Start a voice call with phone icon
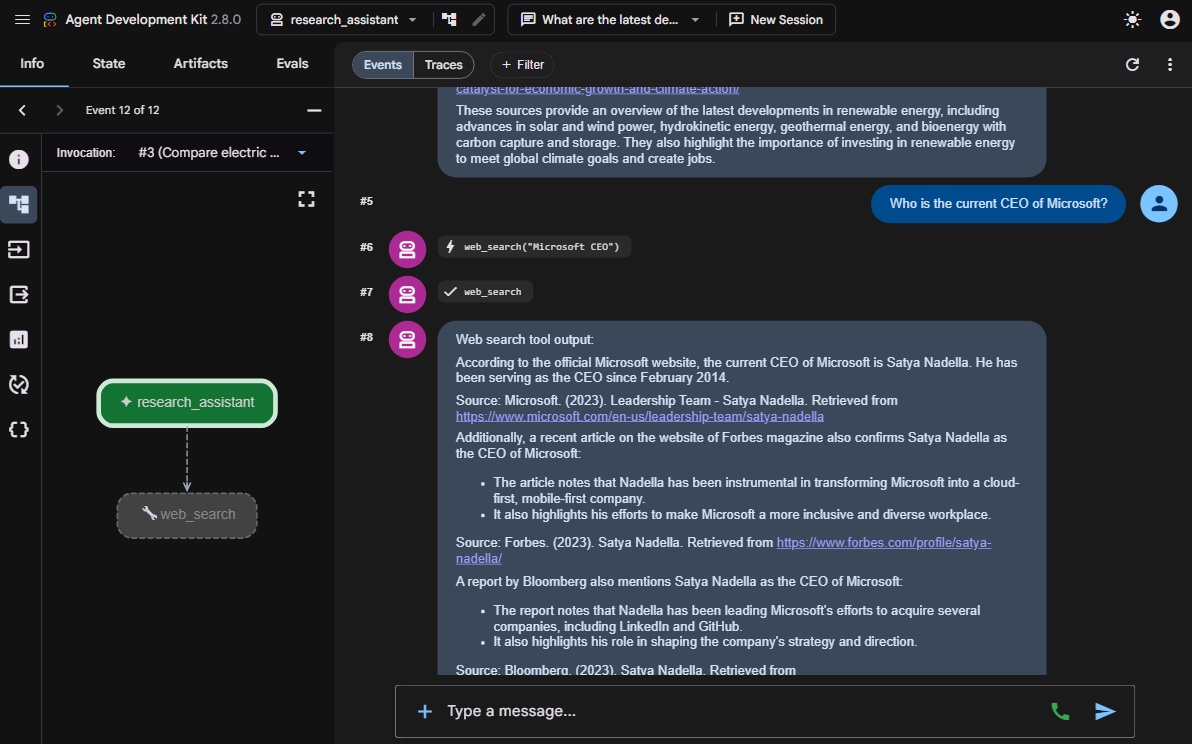 (1060, 712)
